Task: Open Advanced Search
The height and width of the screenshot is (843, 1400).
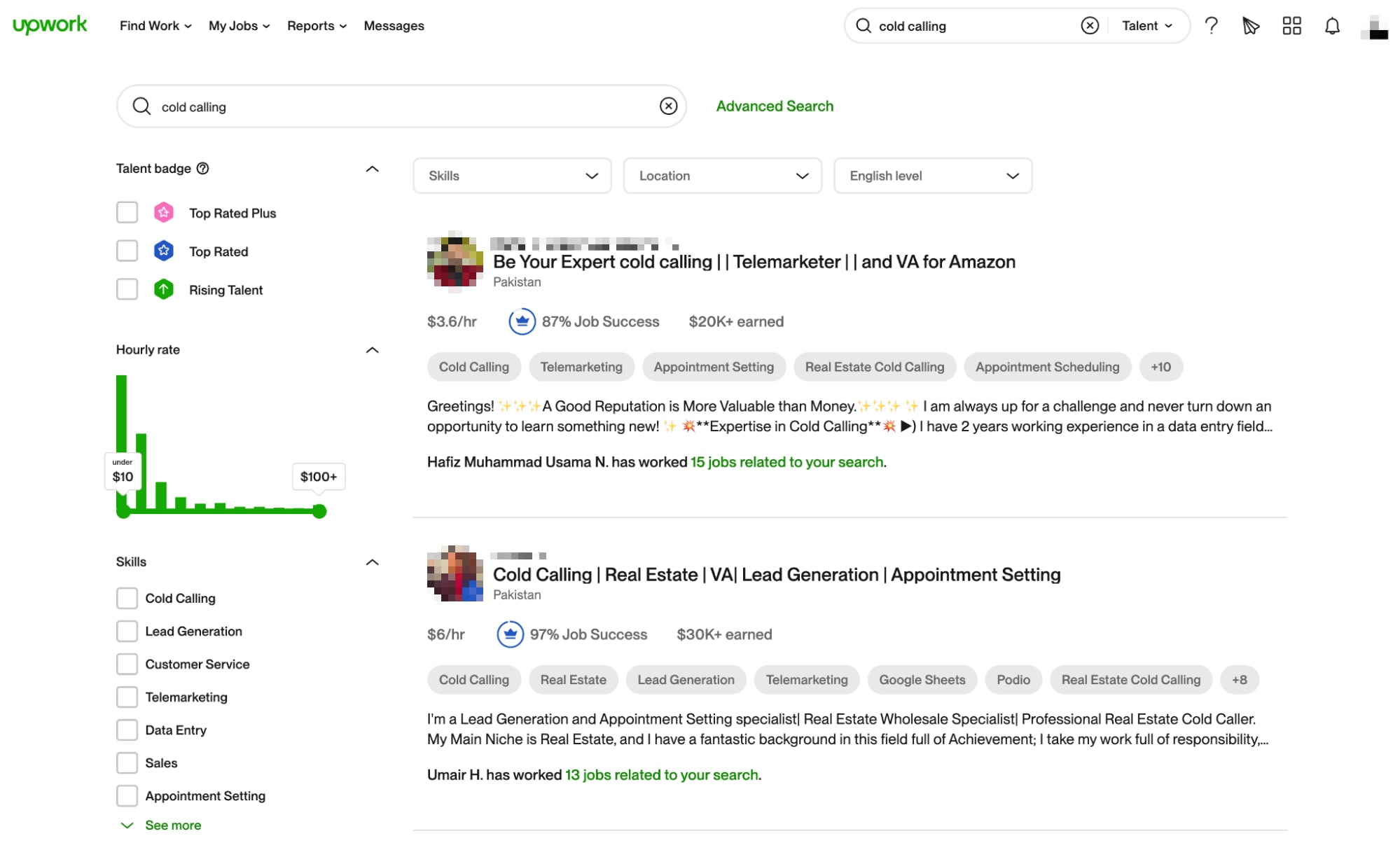Action: tap(775, 106)
